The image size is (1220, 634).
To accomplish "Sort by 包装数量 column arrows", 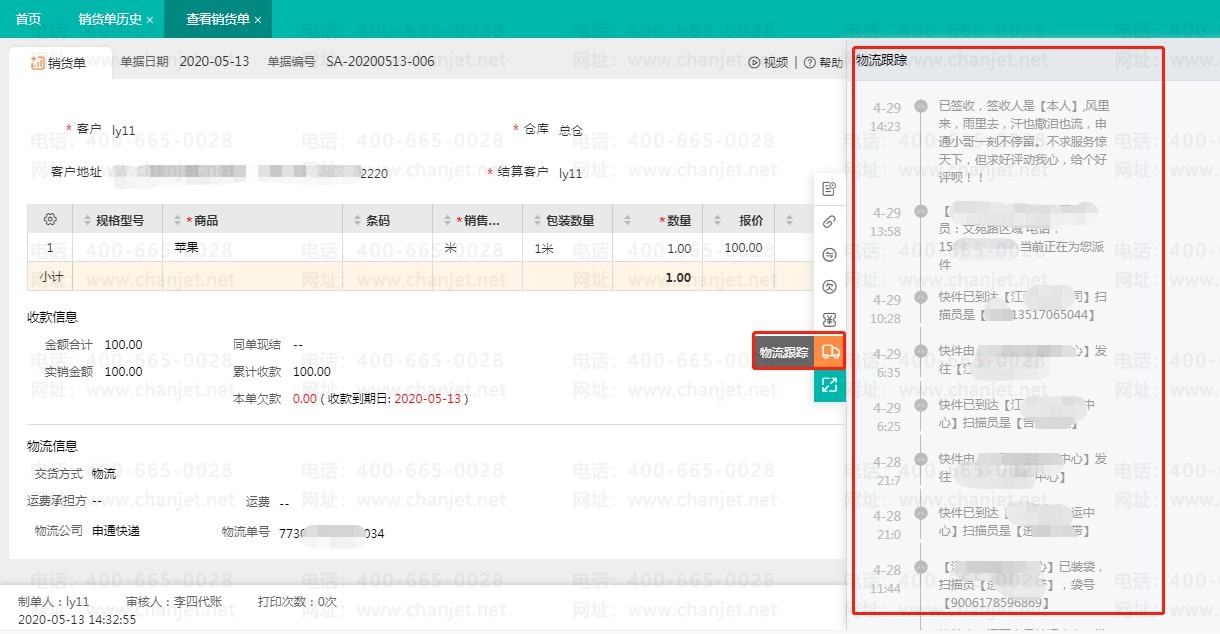I will click(x=535, y=220).
